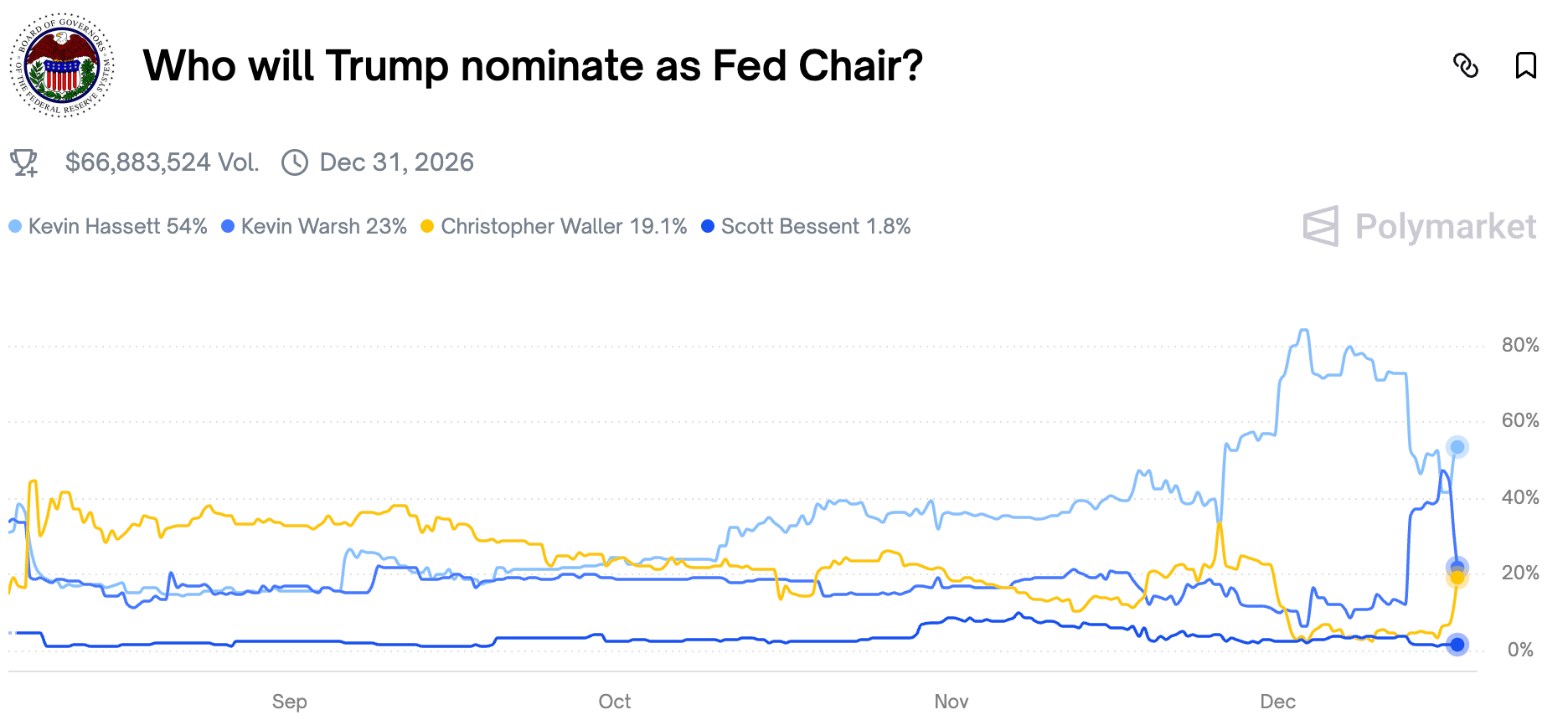Select the Scott Bessent 1.8% legend label
This screenshot has height=720, width=1568.
click(x=815, y=226)
